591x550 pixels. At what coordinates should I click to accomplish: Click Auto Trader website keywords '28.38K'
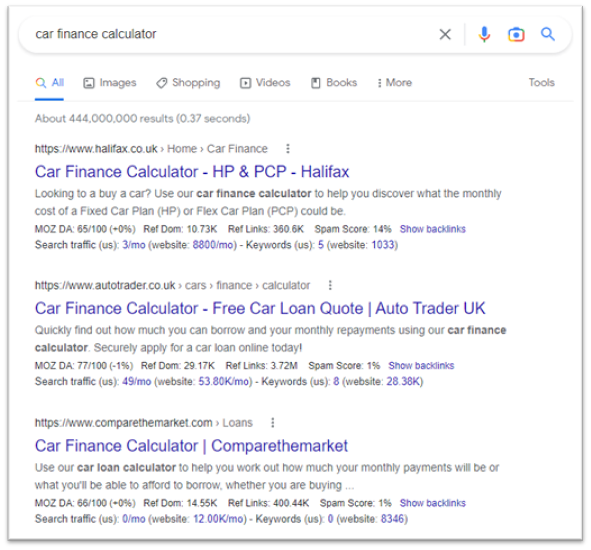point(403,381)
